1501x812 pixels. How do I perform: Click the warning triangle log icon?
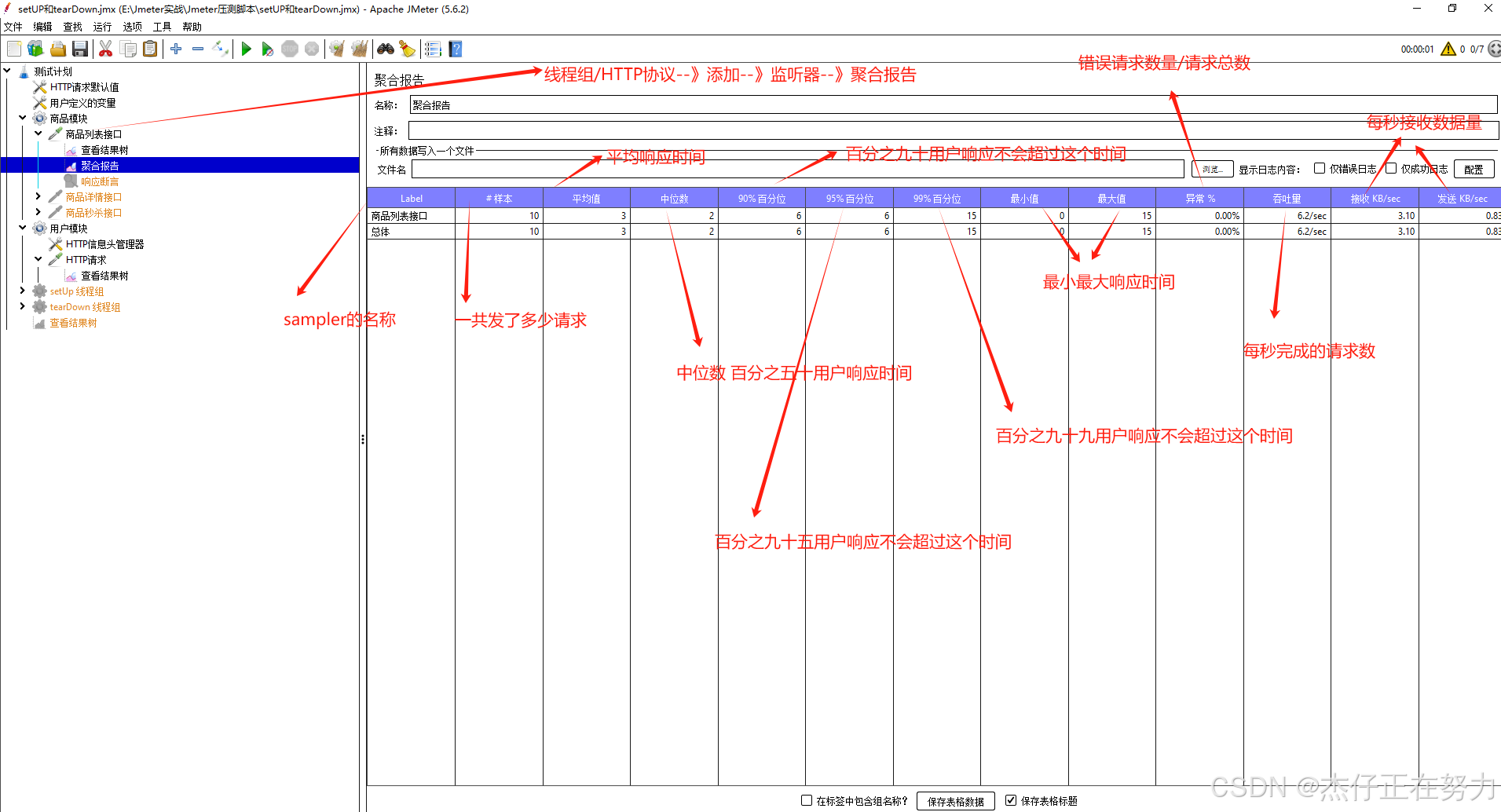pyautogui.click(x=1448, y=49)
